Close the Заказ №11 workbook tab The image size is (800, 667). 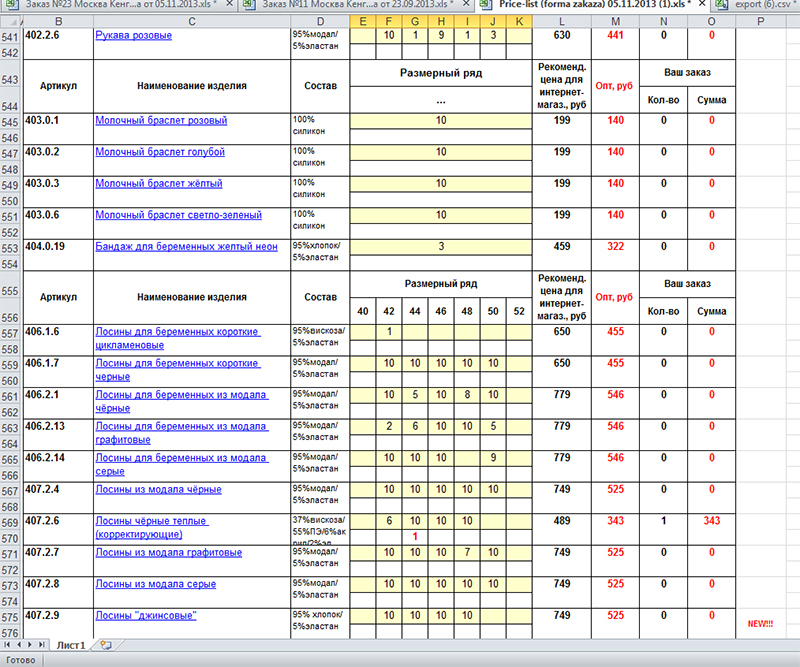pyautogui.click(x=466, y=4)
